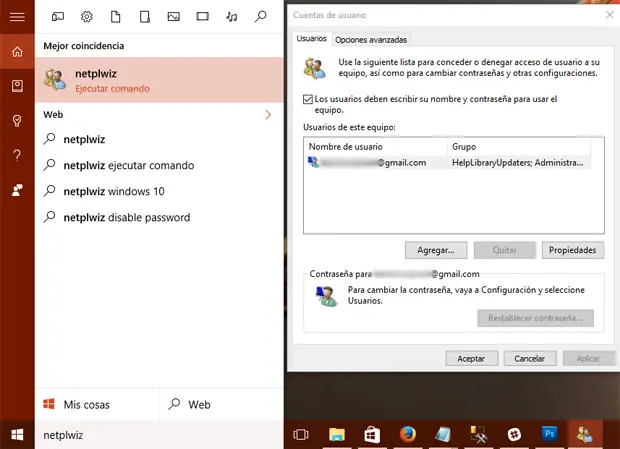This screenshot has width=620, height=449.
Task: Select the Home icon in Cortana sidebar
Action: [17, 51]
